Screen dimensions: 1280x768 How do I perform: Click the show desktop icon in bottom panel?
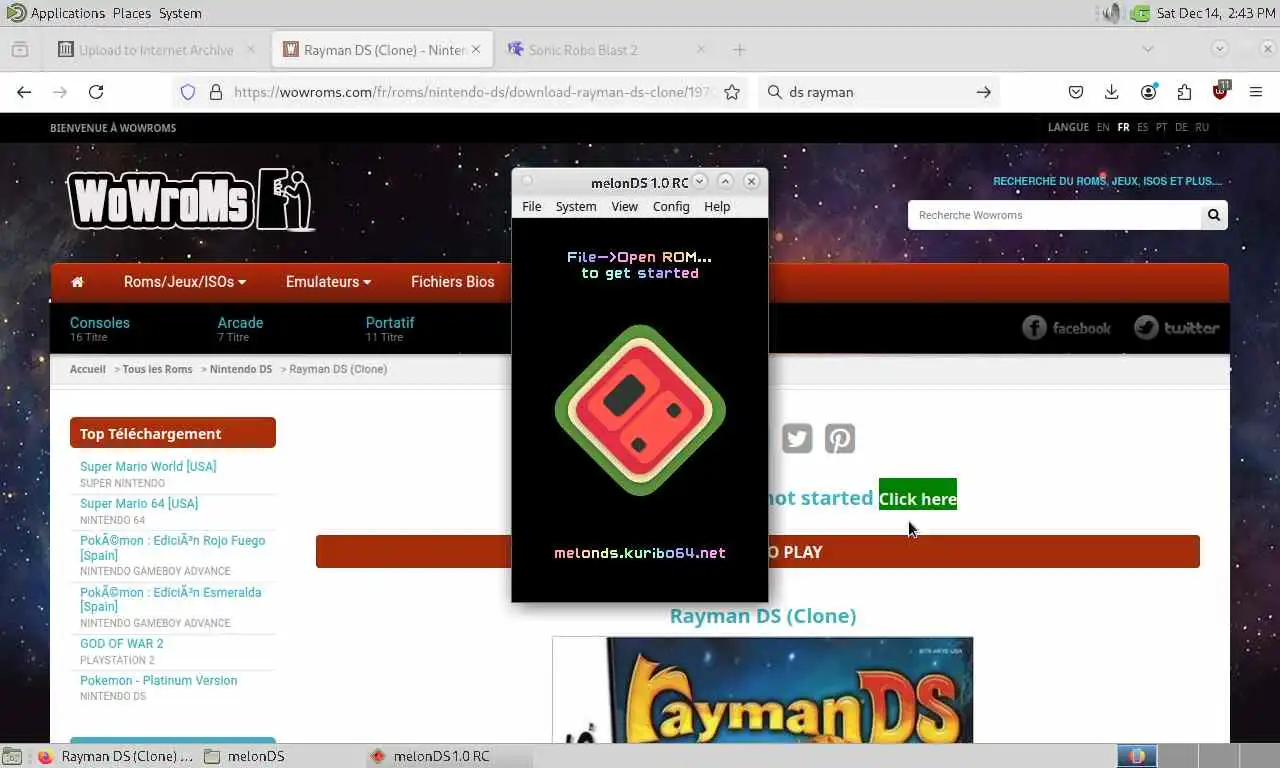(x=12, y=757)
